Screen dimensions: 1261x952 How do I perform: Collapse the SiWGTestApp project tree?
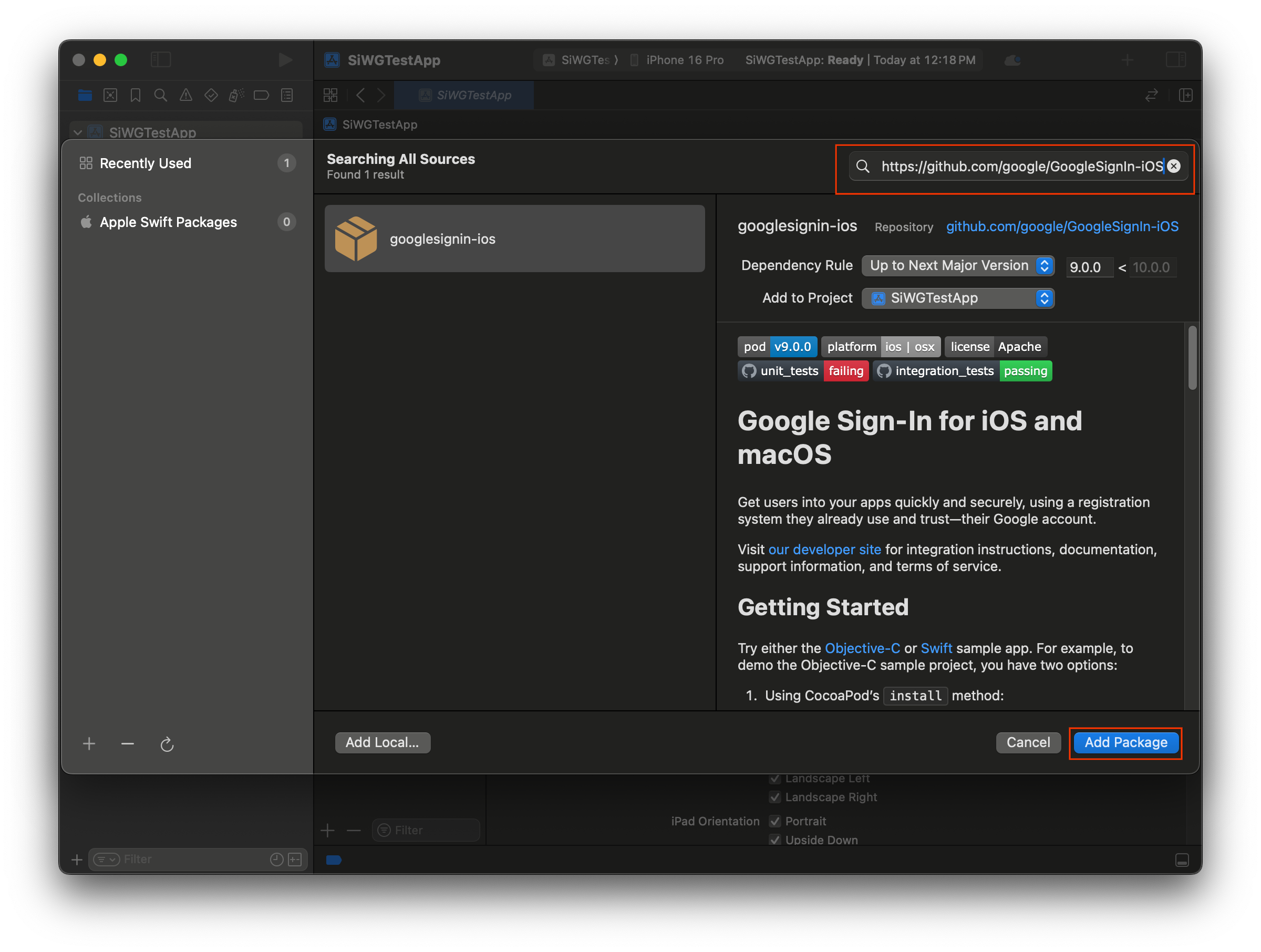click(78, 132)
